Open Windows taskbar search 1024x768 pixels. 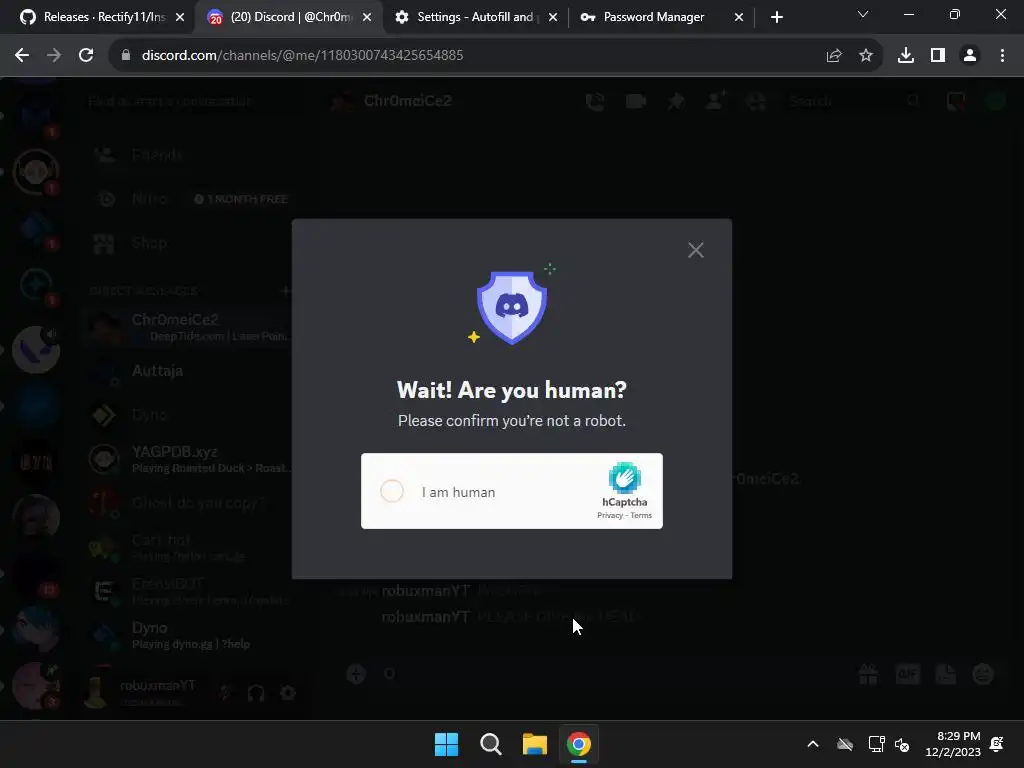coord(490,744)
